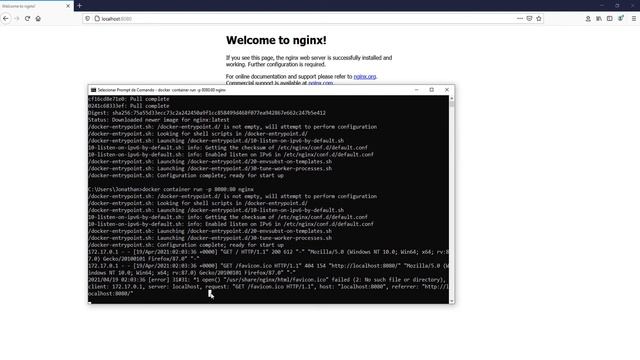Screen dimensions: 640x360
Task: Click the Digest sha256 line in terminal
Action: [207, 113]
